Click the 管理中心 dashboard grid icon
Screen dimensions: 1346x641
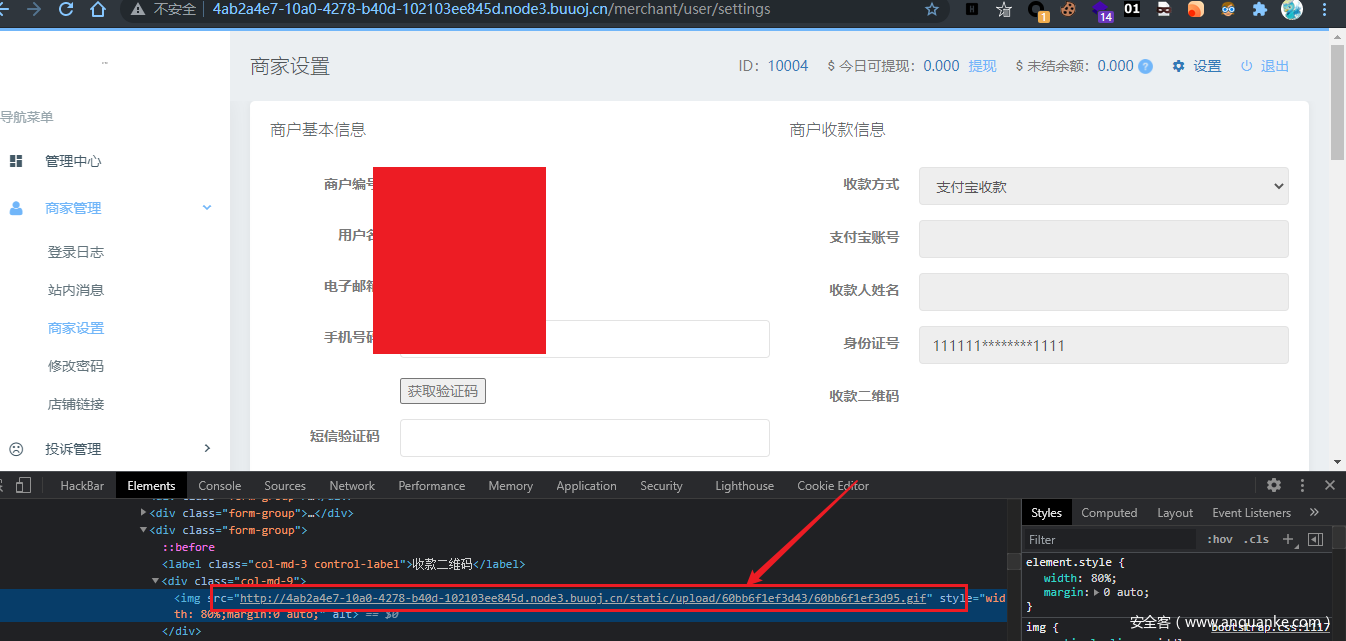coord(16,161)
